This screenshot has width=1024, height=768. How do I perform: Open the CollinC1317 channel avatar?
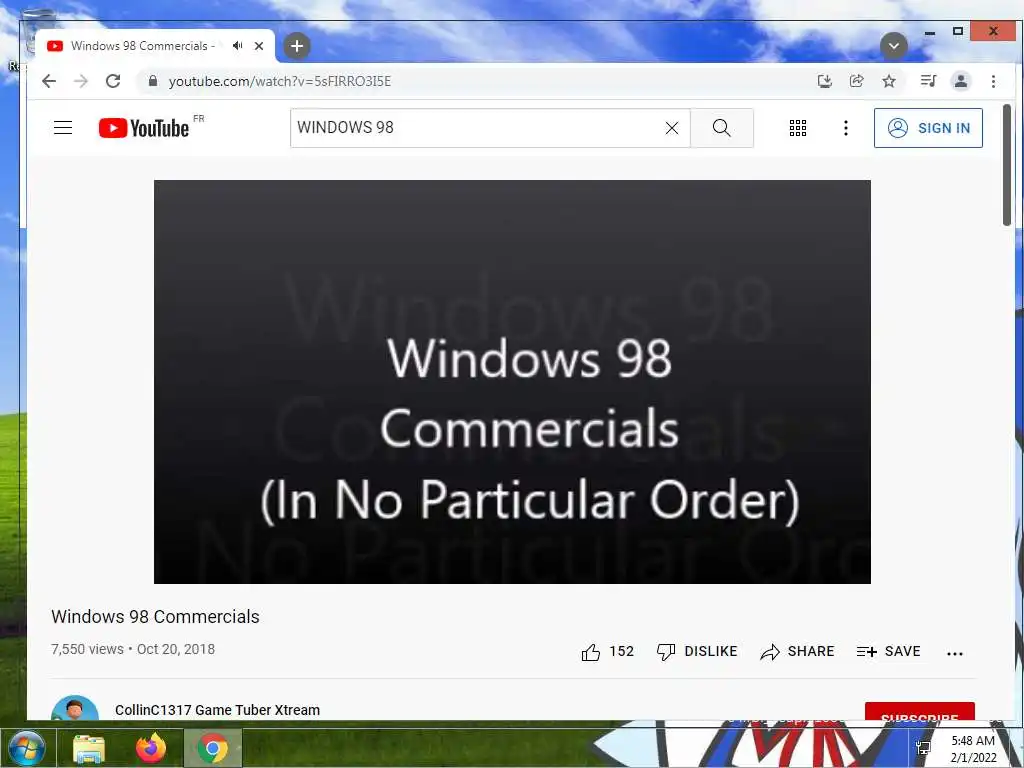click(x=75, y=708)
